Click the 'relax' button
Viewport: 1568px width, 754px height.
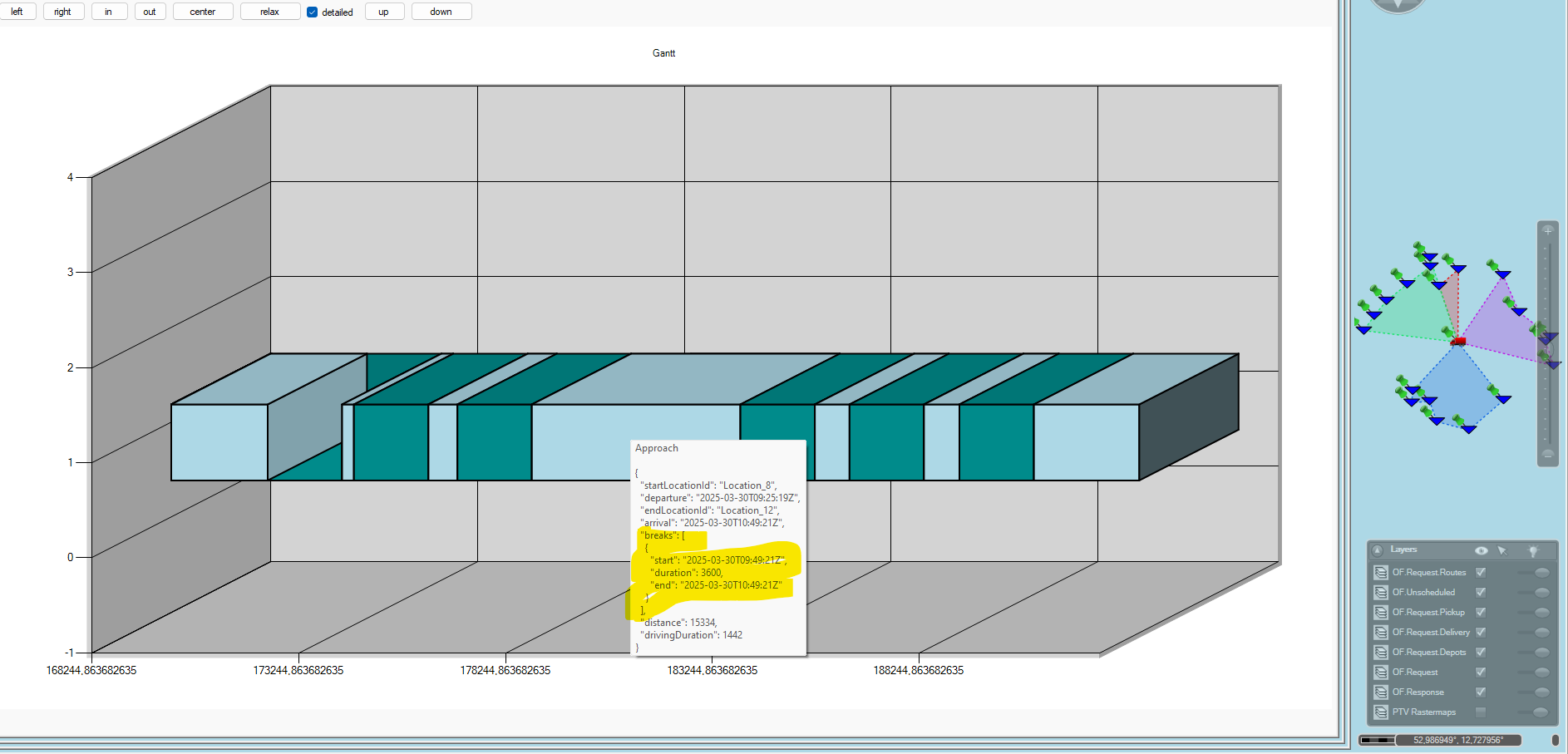click(269, 12)
